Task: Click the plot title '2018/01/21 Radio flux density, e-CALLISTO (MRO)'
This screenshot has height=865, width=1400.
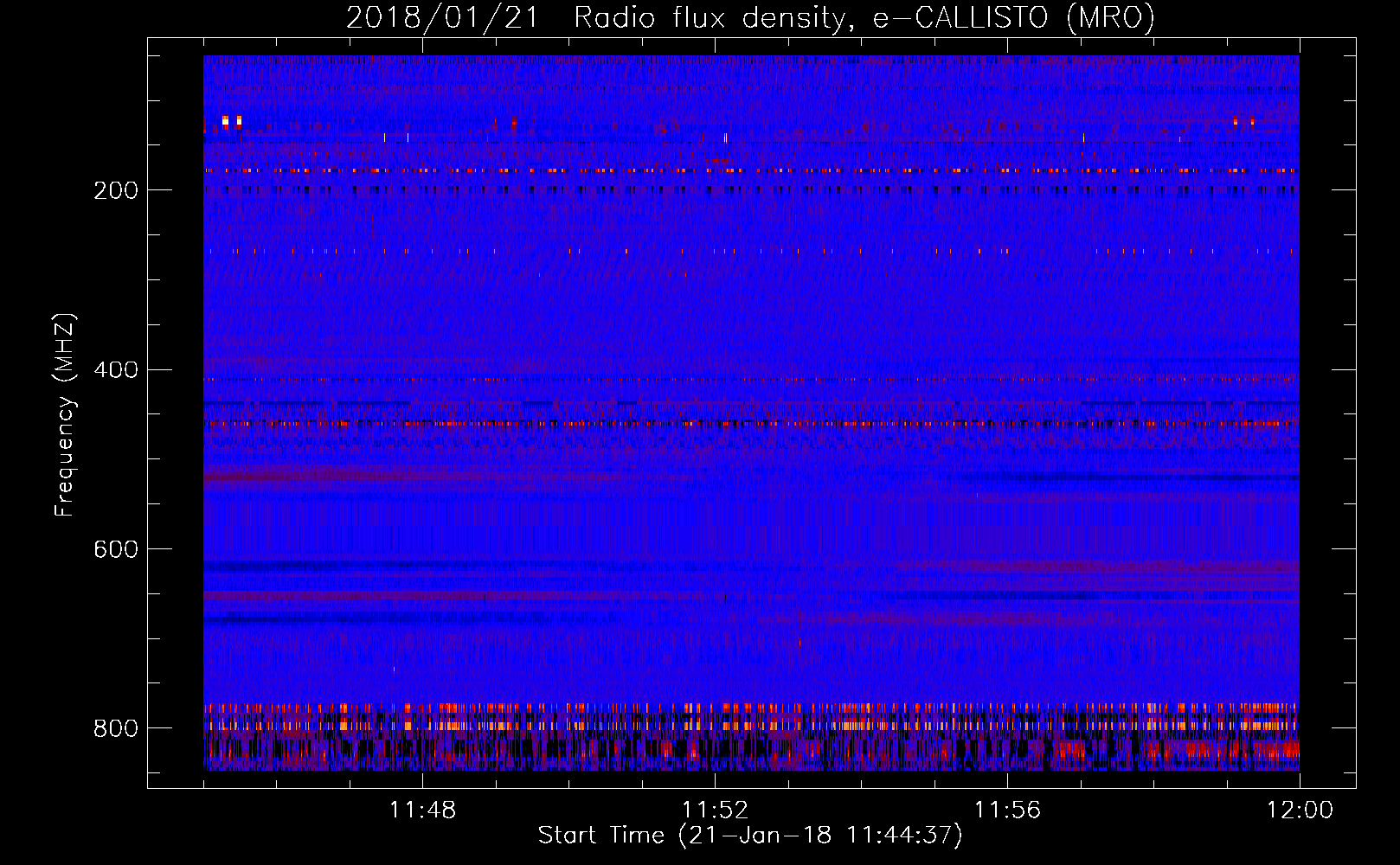Action: coord(750,18)
